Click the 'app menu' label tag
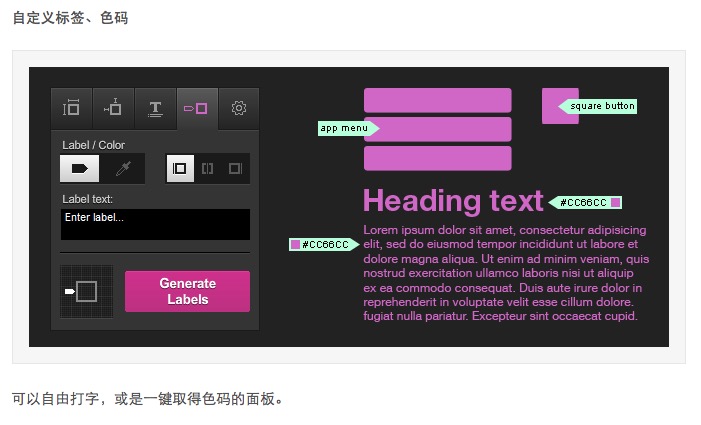Image resolution: width=701 pixels, height=425 pixels. (349, 128)
